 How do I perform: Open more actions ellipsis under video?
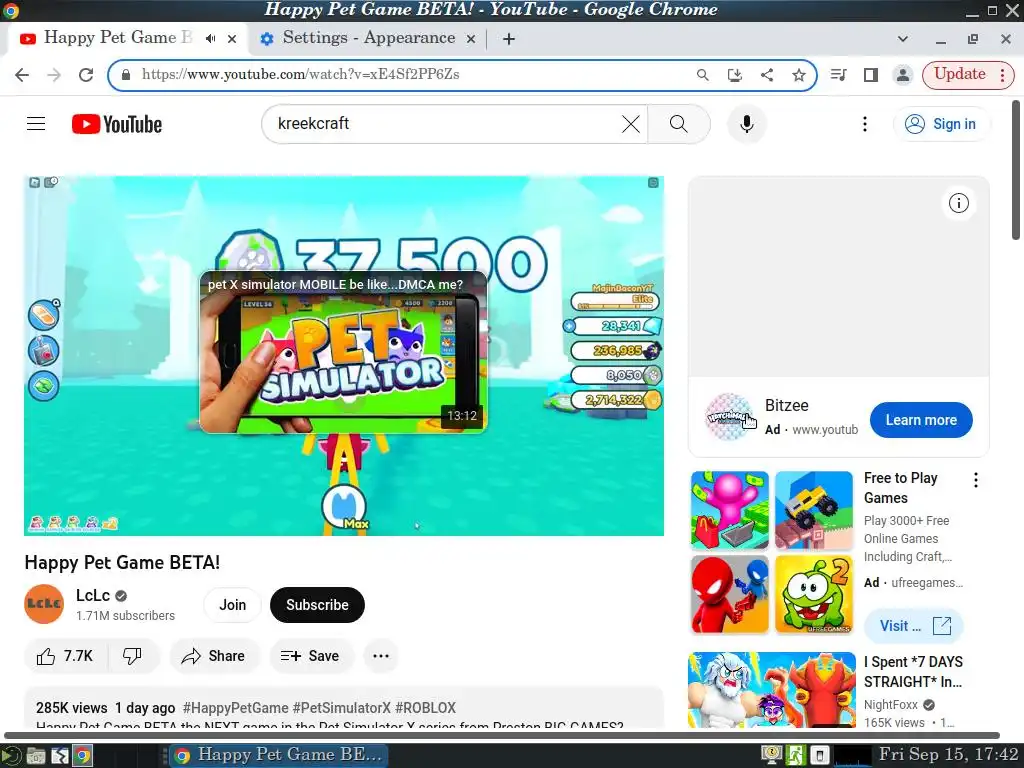point(381,656)
